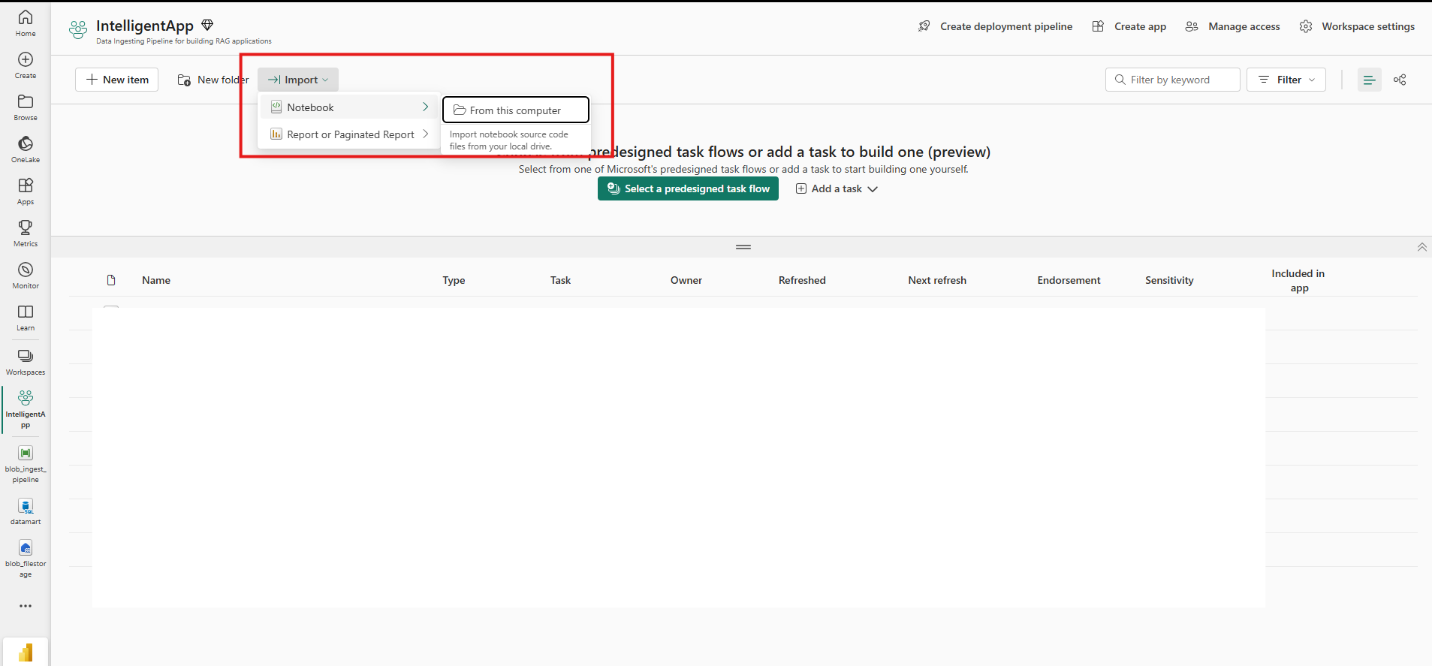Click the Monitor icon in sidebar
1432x666 pixels.
(x=25, y=274)
